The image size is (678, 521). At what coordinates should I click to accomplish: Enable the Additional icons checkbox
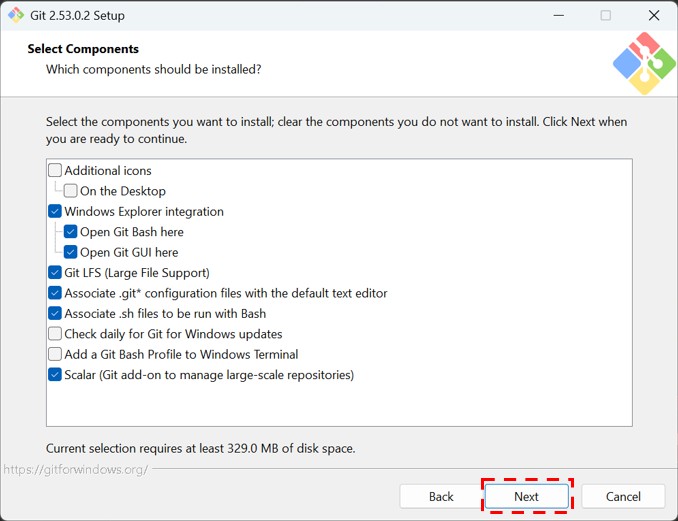point(55,171)
